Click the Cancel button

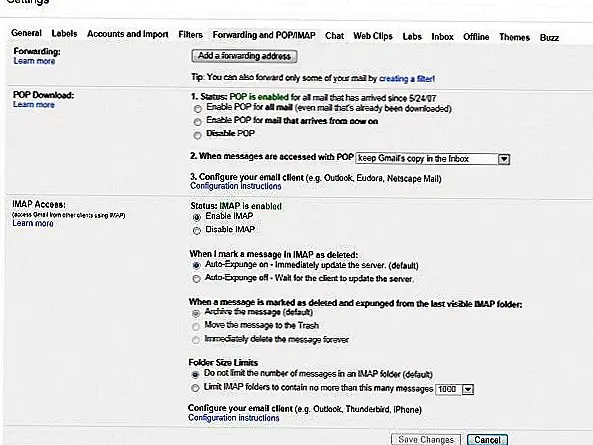tap(487, 440)
